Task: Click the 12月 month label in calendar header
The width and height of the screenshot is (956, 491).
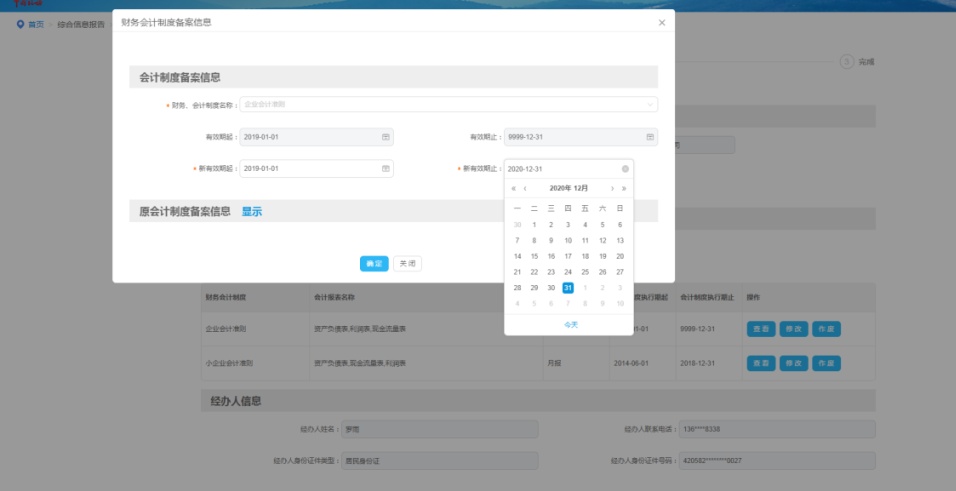Action: pos(580,188)
